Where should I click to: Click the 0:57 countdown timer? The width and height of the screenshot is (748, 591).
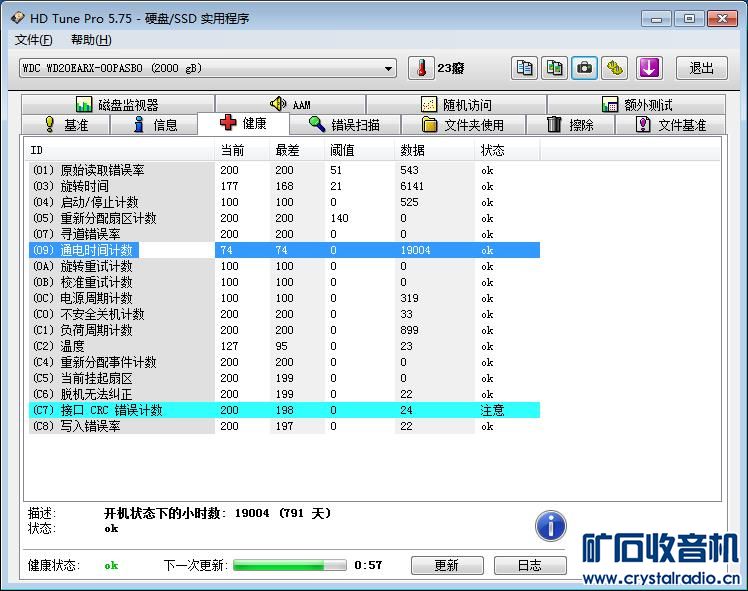pos(368,565)
